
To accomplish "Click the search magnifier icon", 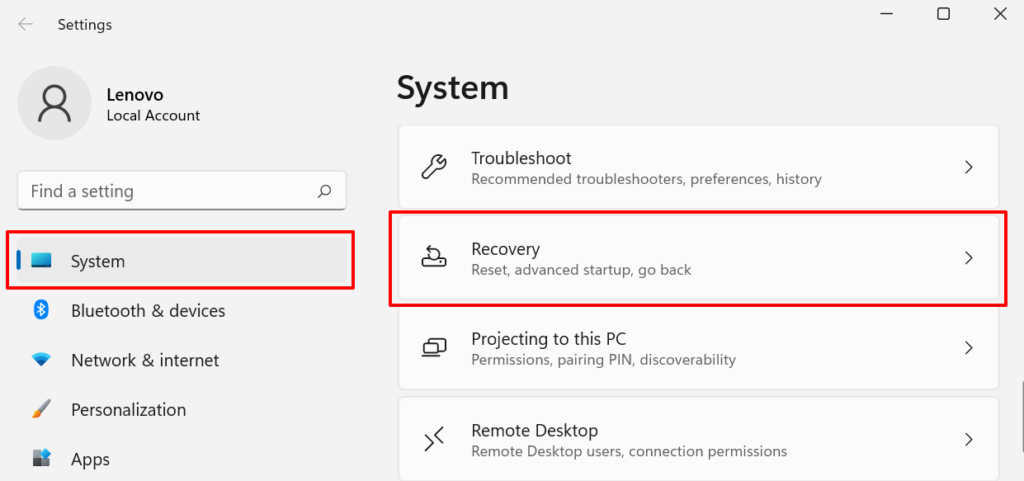I will (x=324, y=191).
